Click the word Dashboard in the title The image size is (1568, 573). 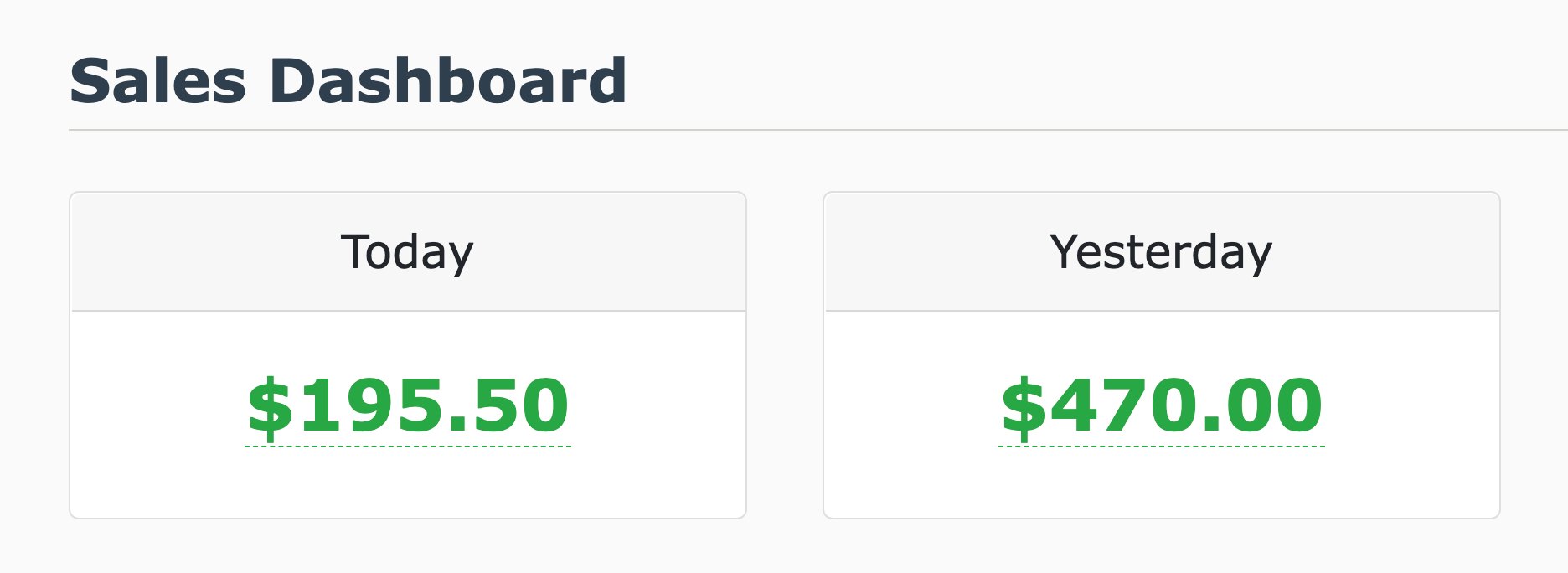(x=448, y=81)
